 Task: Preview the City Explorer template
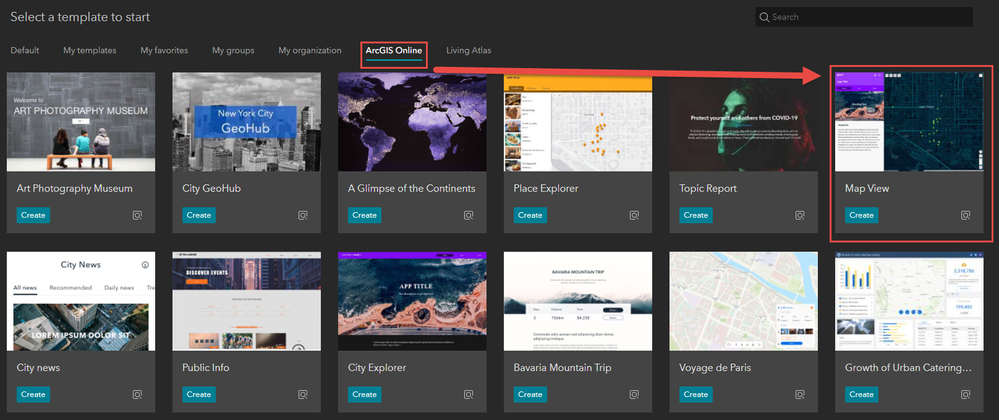(468, 395)
